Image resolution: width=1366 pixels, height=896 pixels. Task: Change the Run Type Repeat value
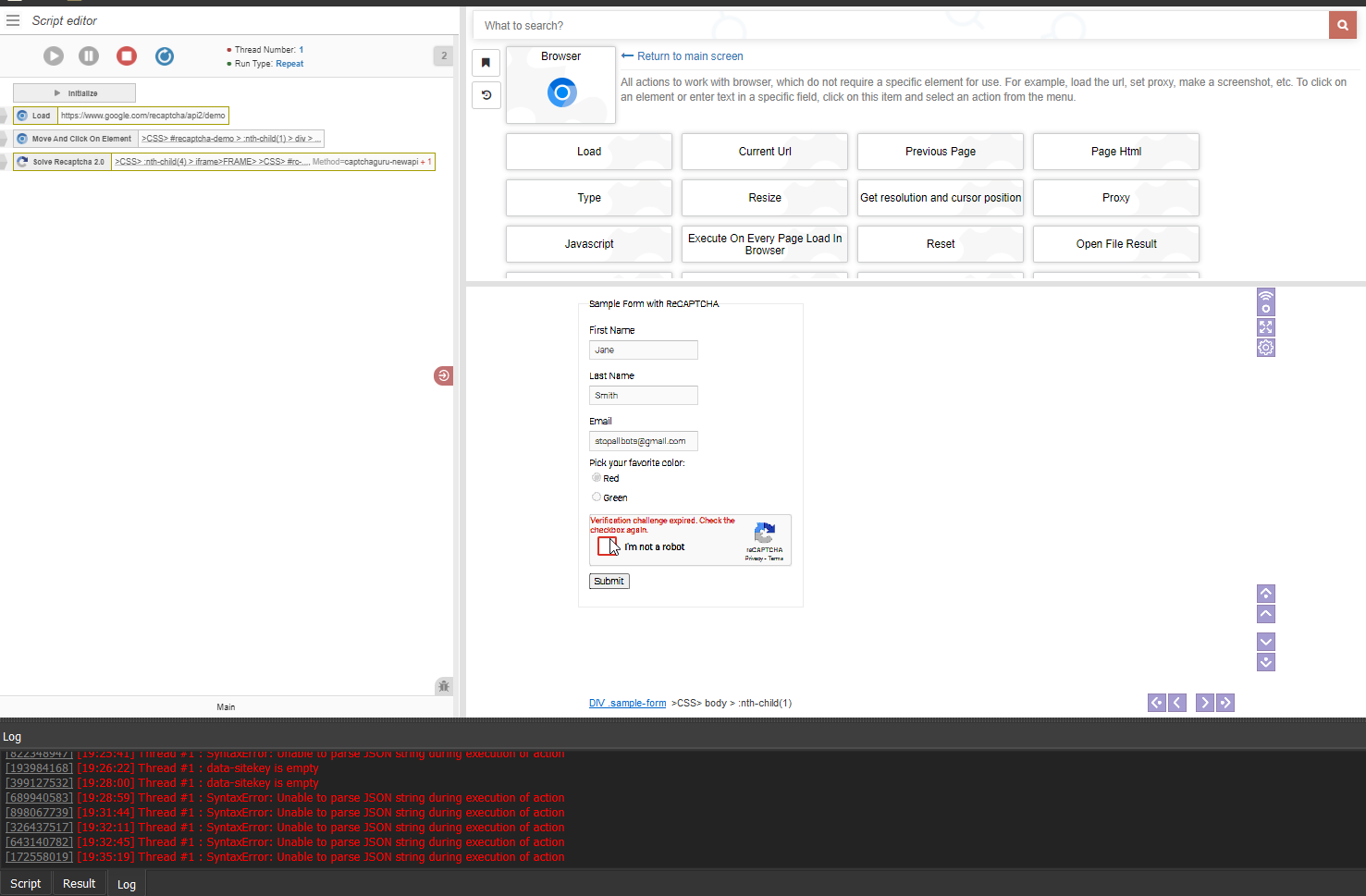click(289, 64)
